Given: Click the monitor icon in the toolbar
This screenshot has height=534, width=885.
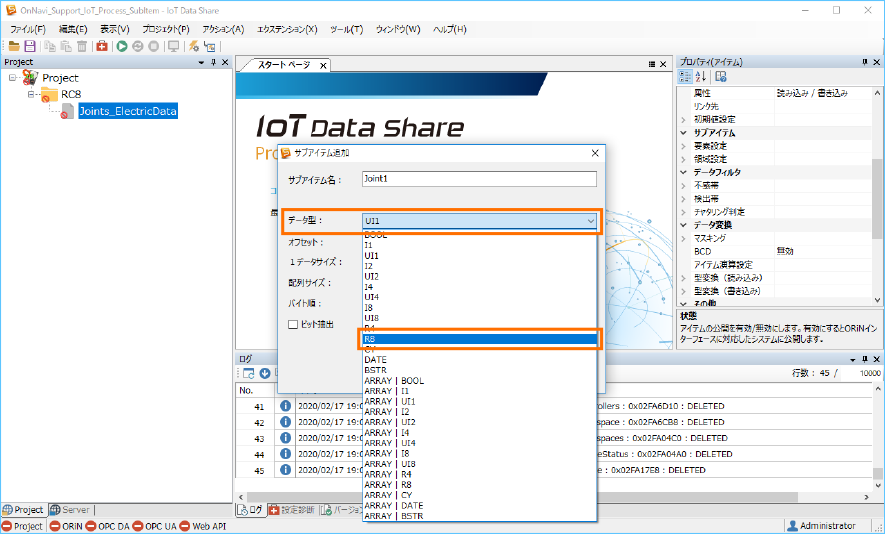Looking at the screenshot, I should pos(174,46).
